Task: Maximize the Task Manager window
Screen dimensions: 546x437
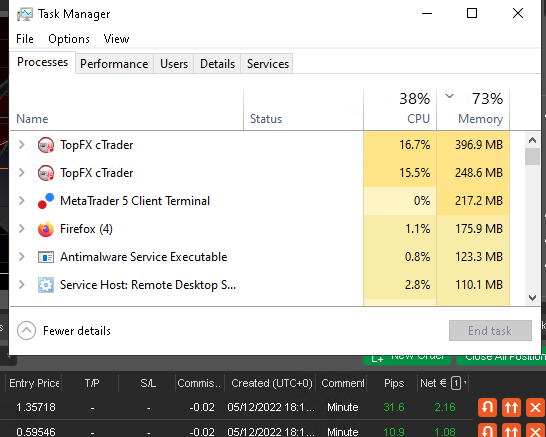Action: tap(472, 13)
